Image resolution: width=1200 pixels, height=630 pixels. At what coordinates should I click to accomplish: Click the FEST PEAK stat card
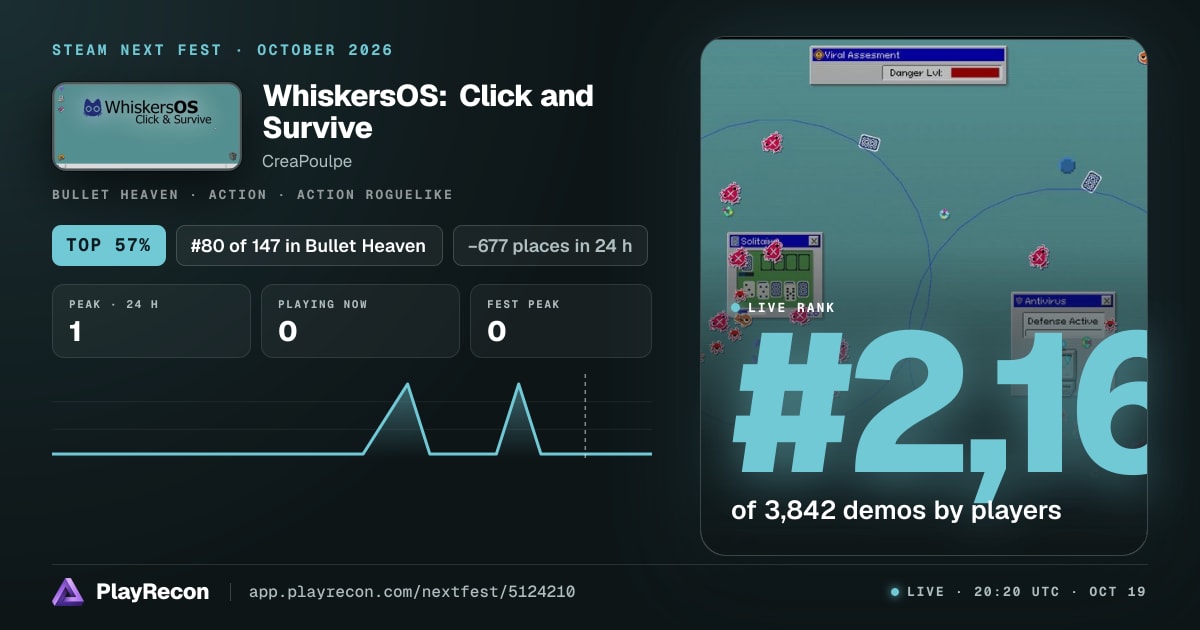coord(561,321)
